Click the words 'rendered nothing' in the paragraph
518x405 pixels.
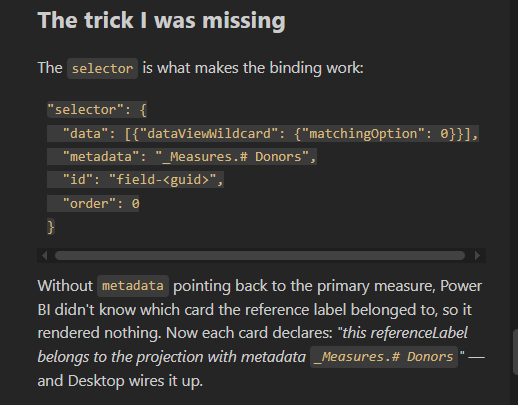pyautogui.click(x=99, y=333)
